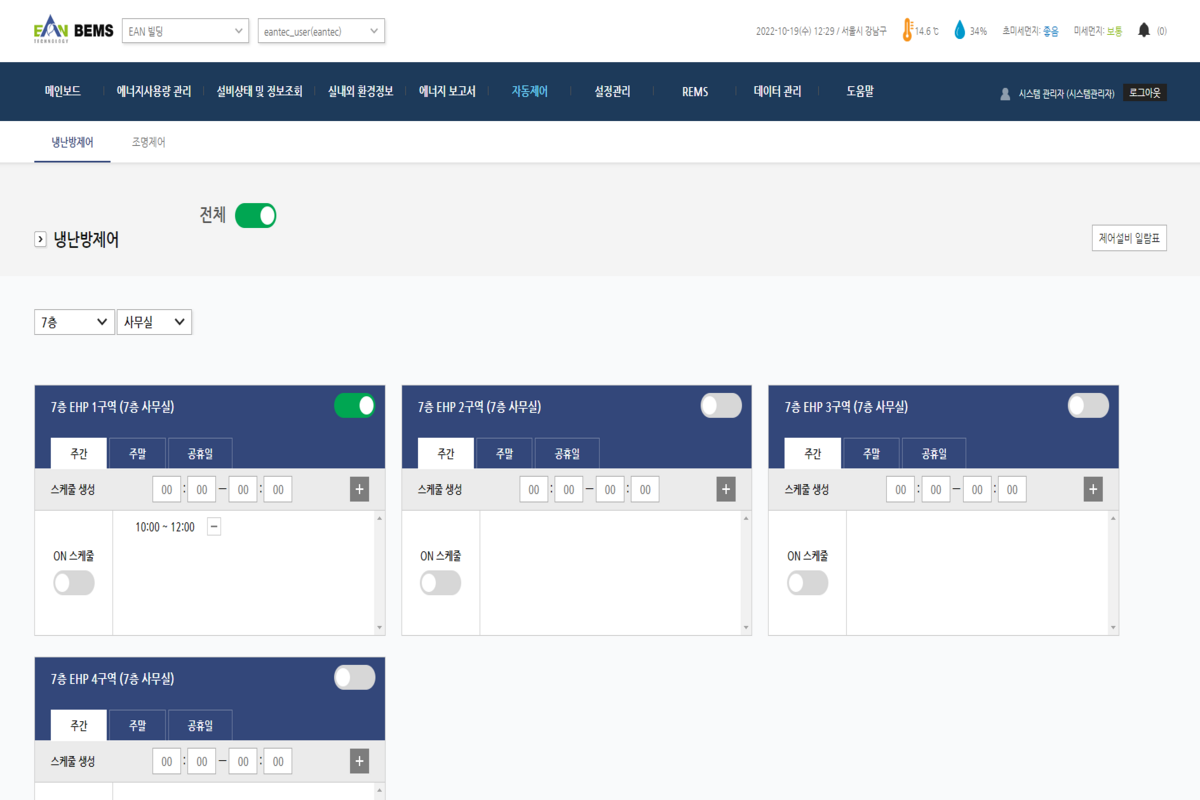
Task: Click the 제어설비 일람표 button
Action: point(1129,238)
